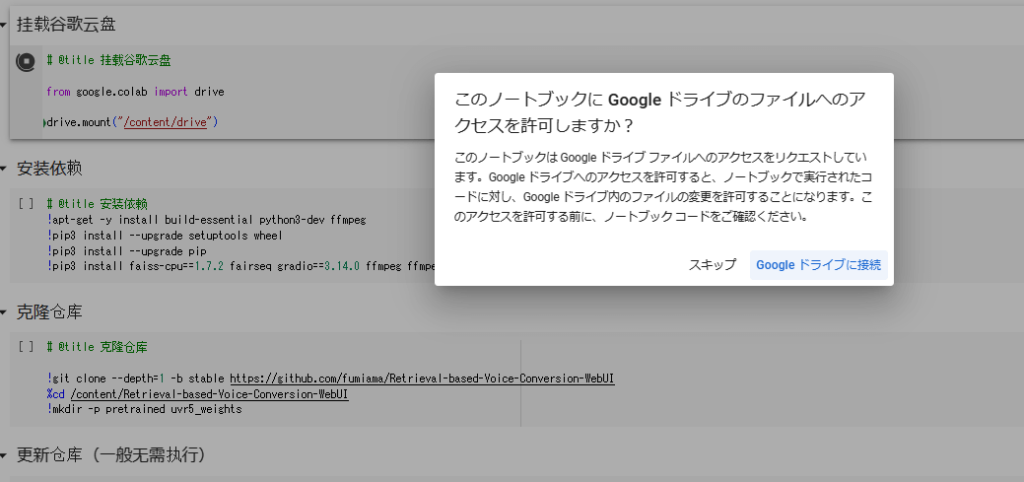Collapse the 挂载谷歌云盘 section

[4, 25]
